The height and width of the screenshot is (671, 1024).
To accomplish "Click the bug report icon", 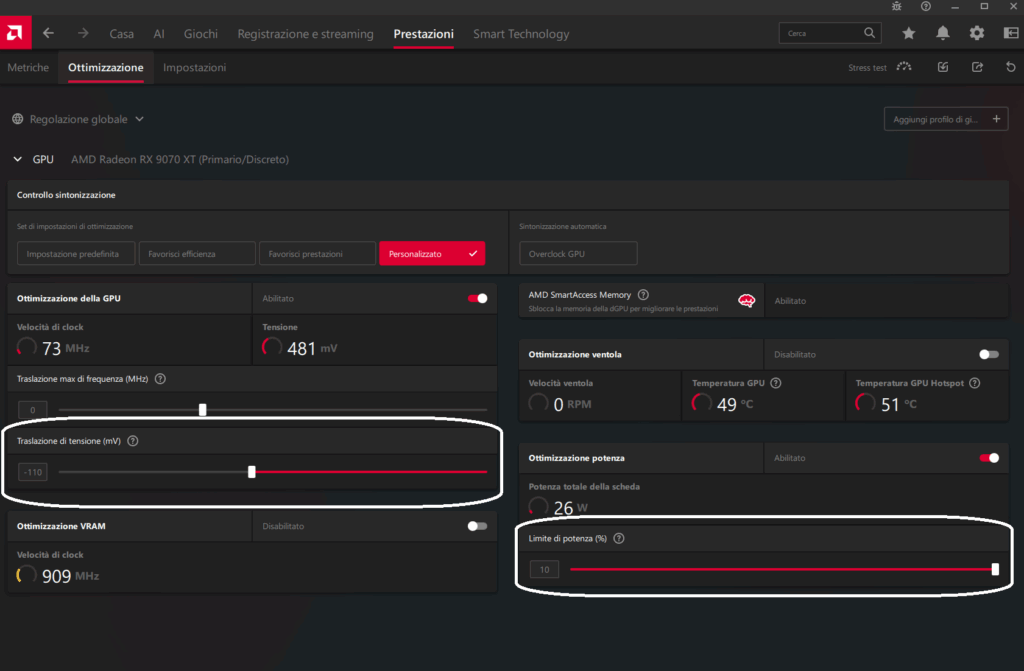I will (x=897, y=7).
